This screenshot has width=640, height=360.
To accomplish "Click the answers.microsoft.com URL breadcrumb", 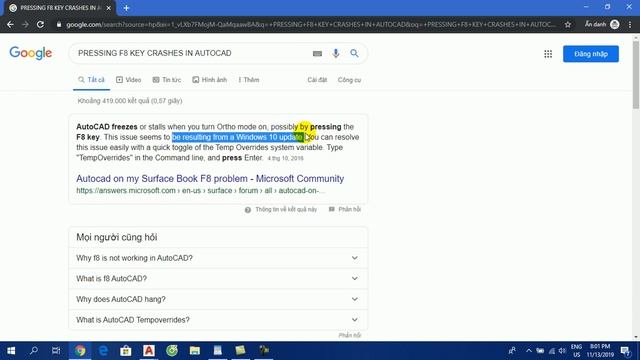I will pos(200,191).
